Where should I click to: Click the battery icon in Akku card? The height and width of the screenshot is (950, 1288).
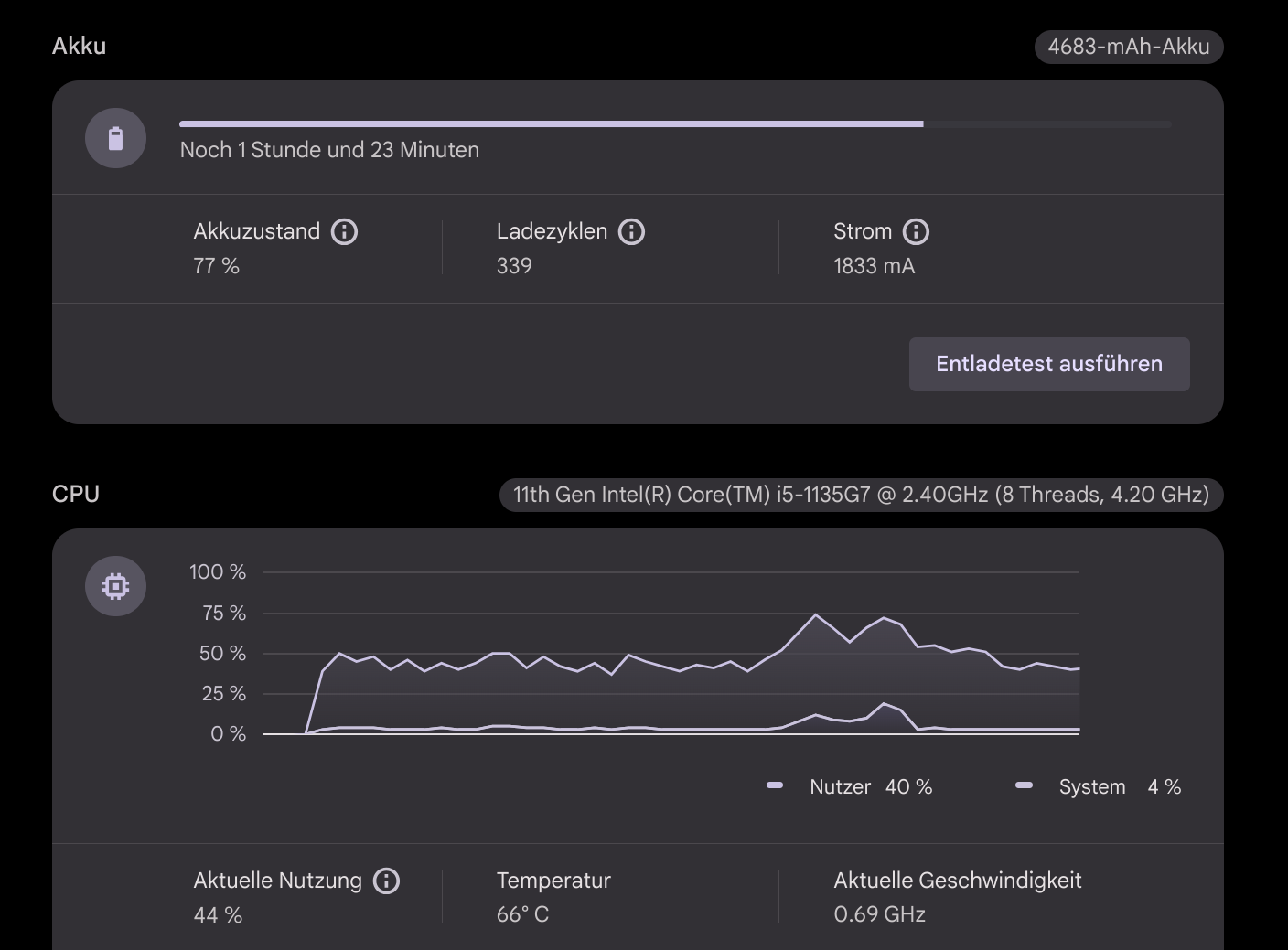pos(115,139)
